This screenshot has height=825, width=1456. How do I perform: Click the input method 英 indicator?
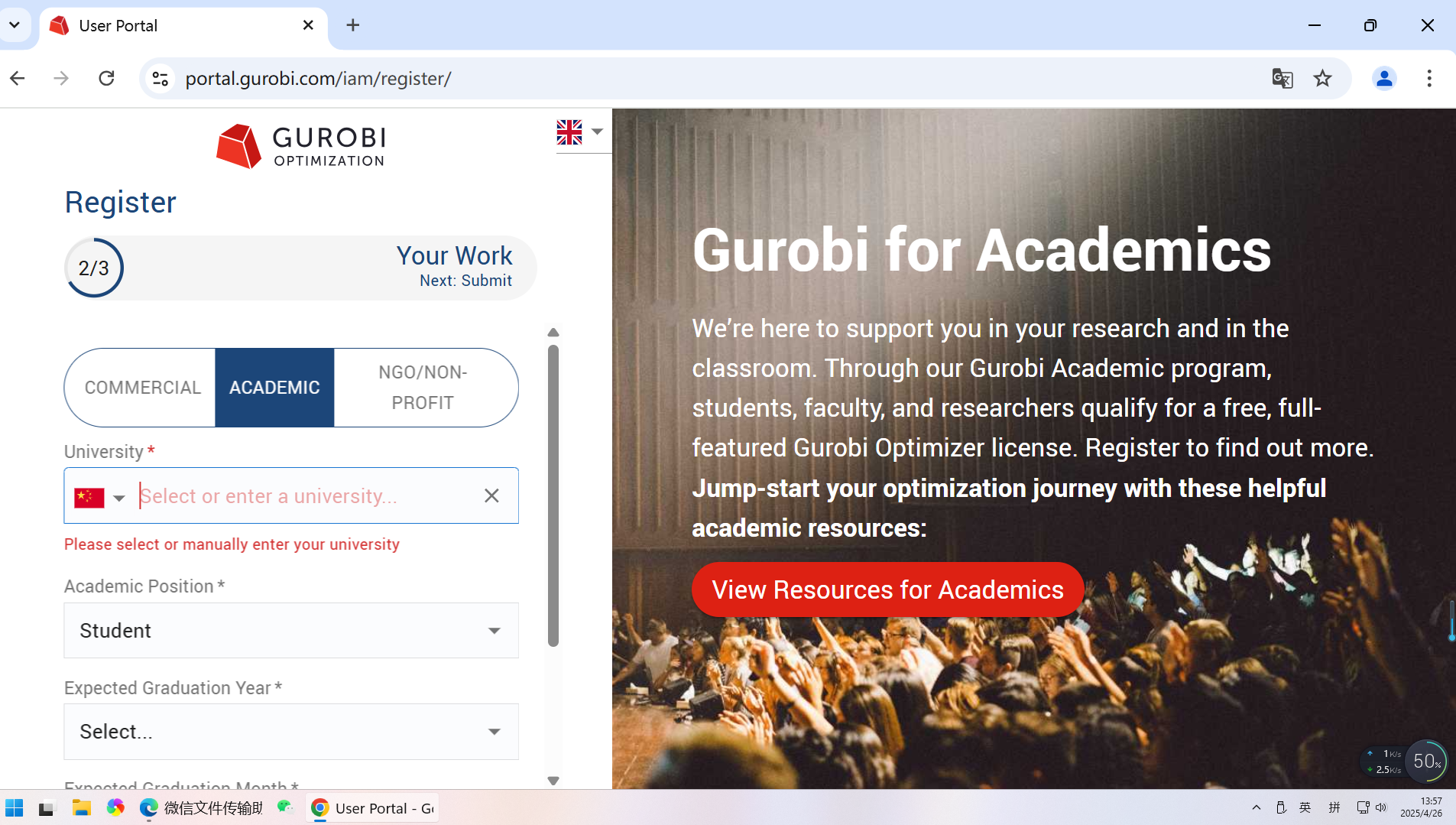(x=1305, y=808)
